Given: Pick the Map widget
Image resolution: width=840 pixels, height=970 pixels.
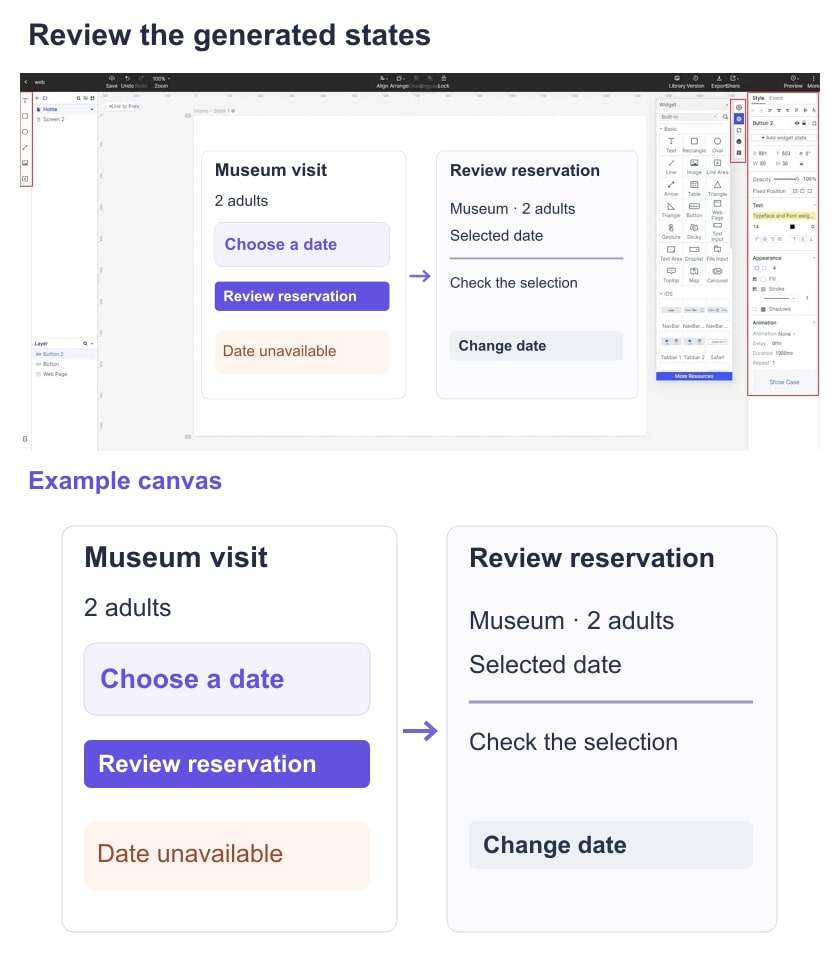Looking at the screenshot, I should pos(694,275).
